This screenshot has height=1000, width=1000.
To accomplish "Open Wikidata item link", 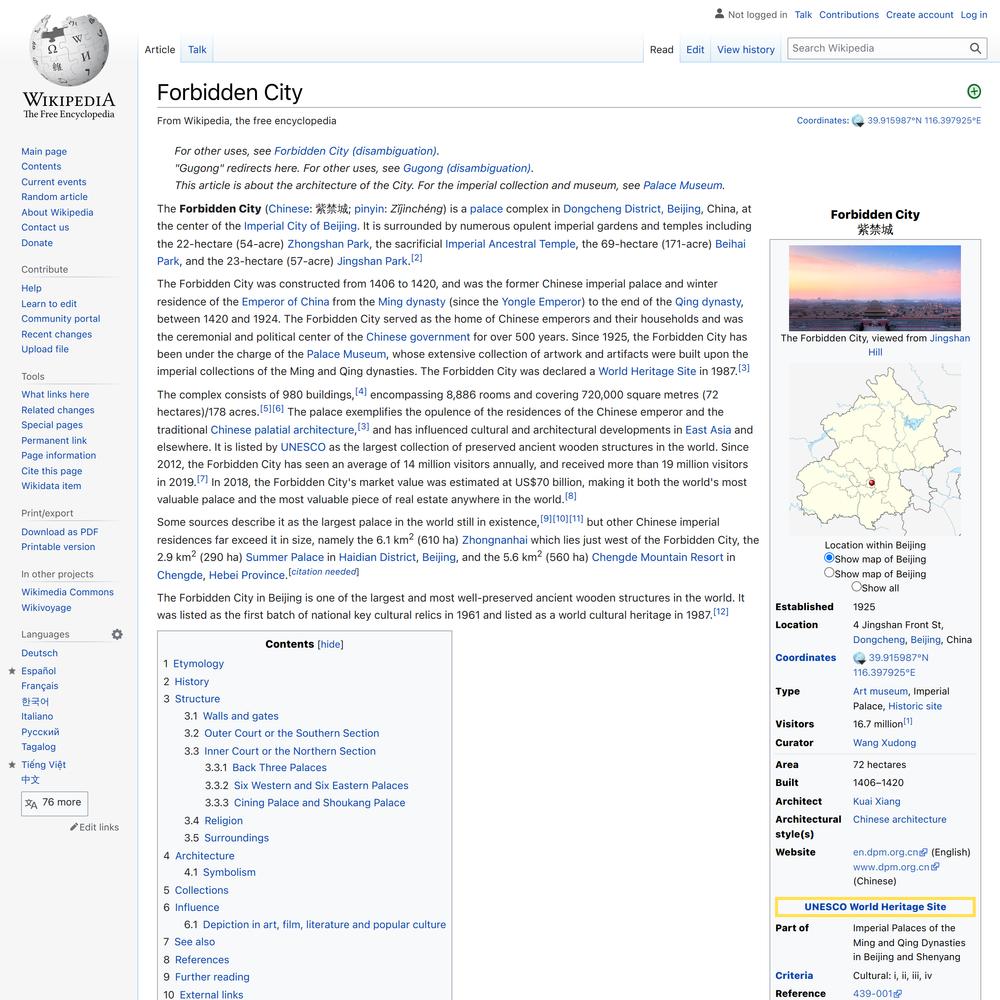I will click(x=51, y=486).
